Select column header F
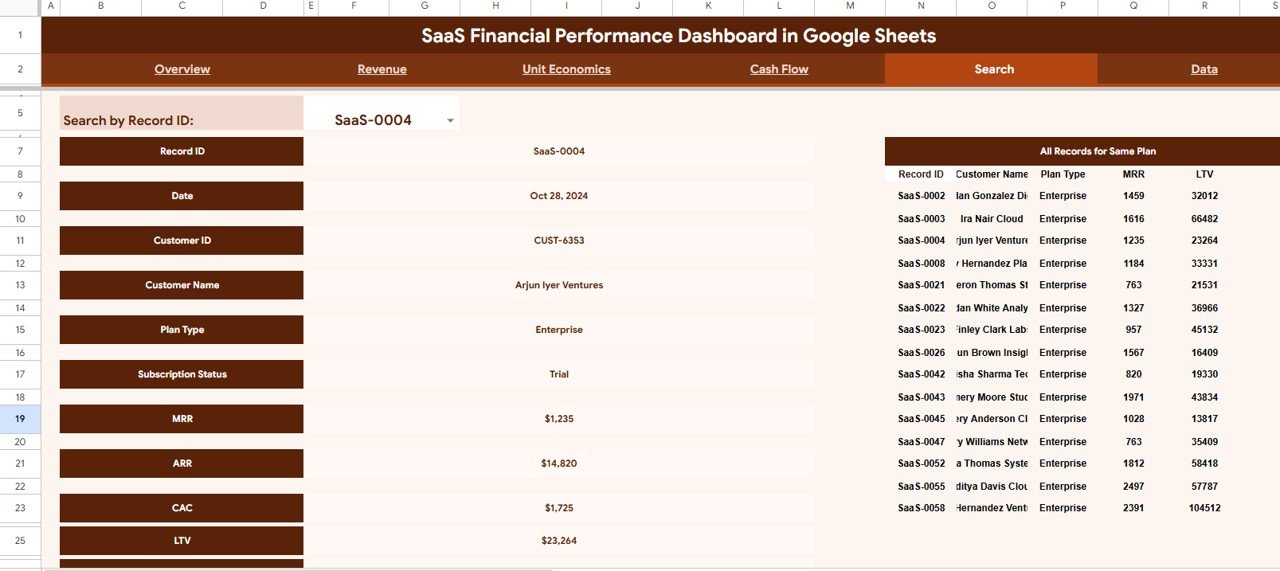1280x571 pixels. (x=352, y=8)
